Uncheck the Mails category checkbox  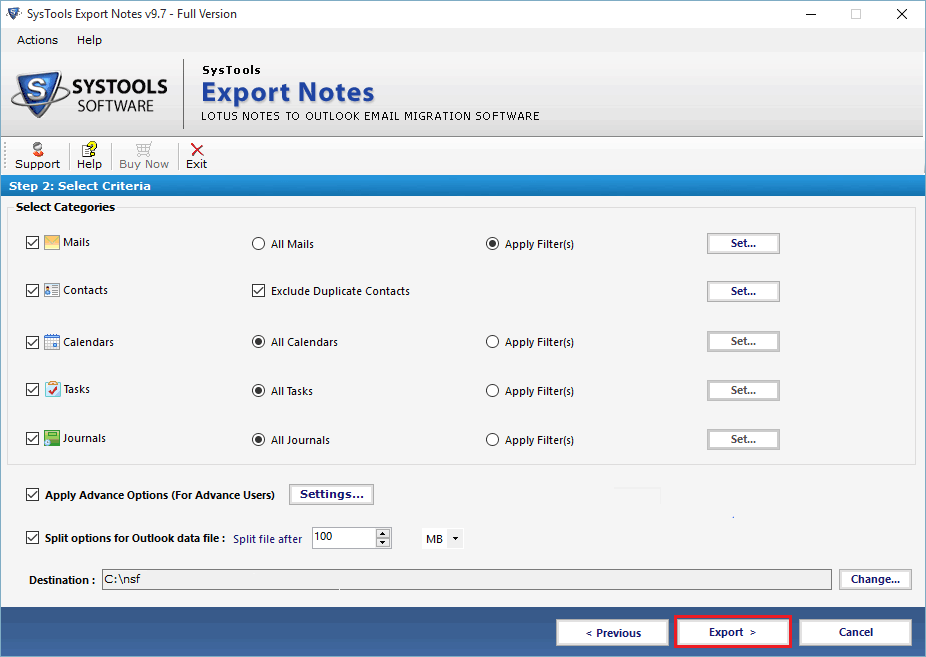click(x=32, y=243)
